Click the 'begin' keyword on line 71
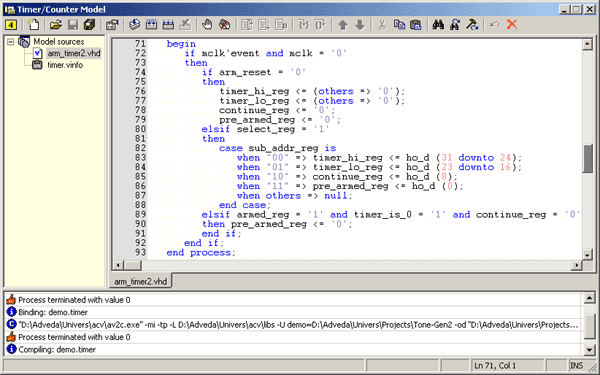600x375 pixels. 181,44
